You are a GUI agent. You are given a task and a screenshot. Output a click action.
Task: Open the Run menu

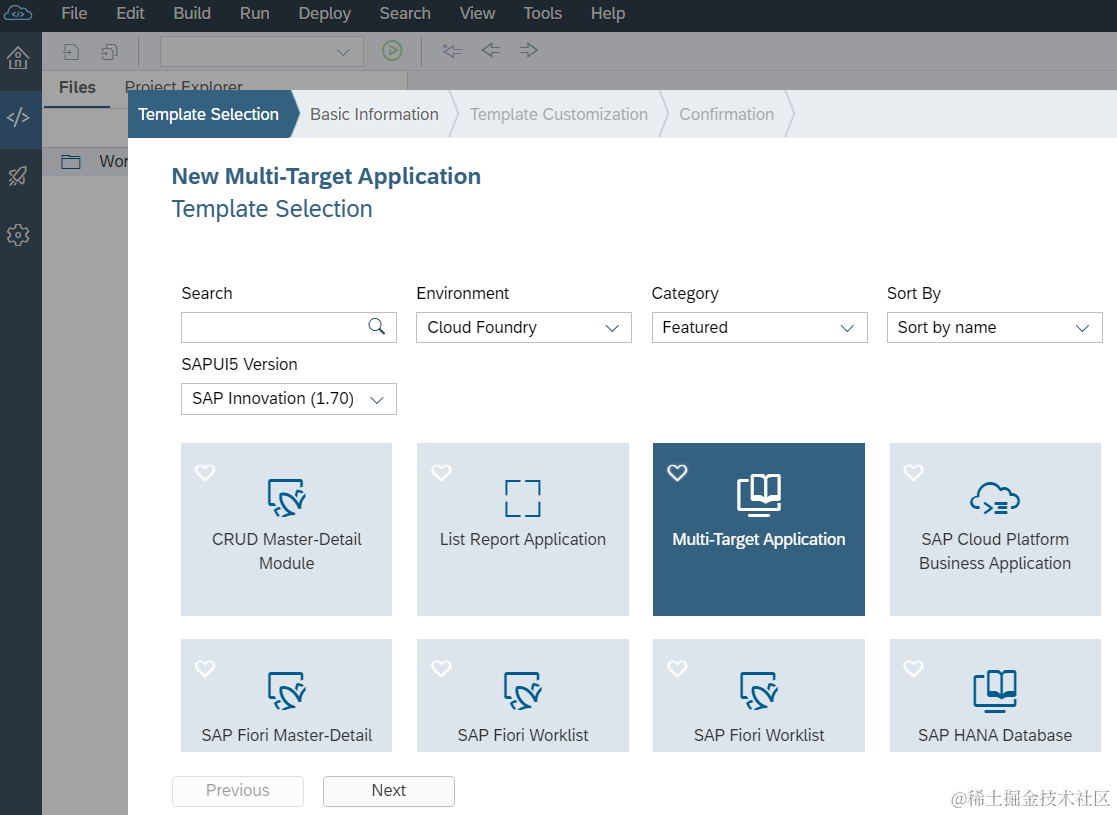pos(254,14)
